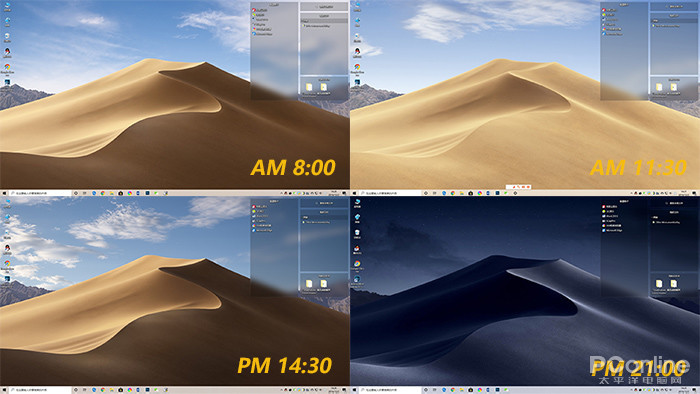Screen dimensions: 700x394
Task: Open File Explorer in the AM 11:30 screenshot's taskbar
Action: 462,193
